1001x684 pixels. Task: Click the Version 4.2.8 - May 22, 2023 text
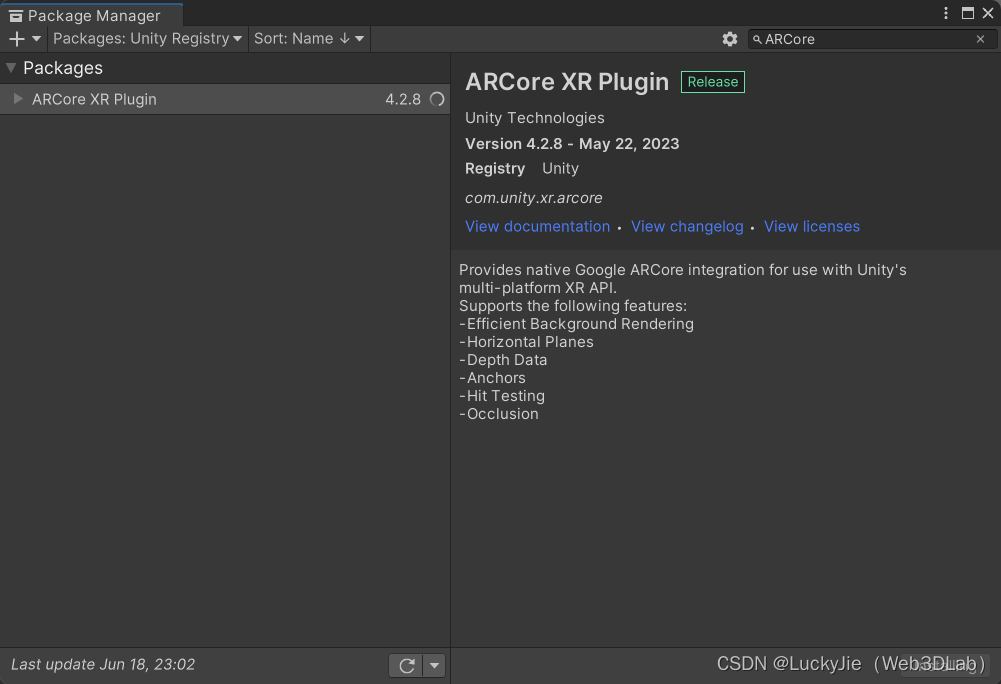click(572, 144)
